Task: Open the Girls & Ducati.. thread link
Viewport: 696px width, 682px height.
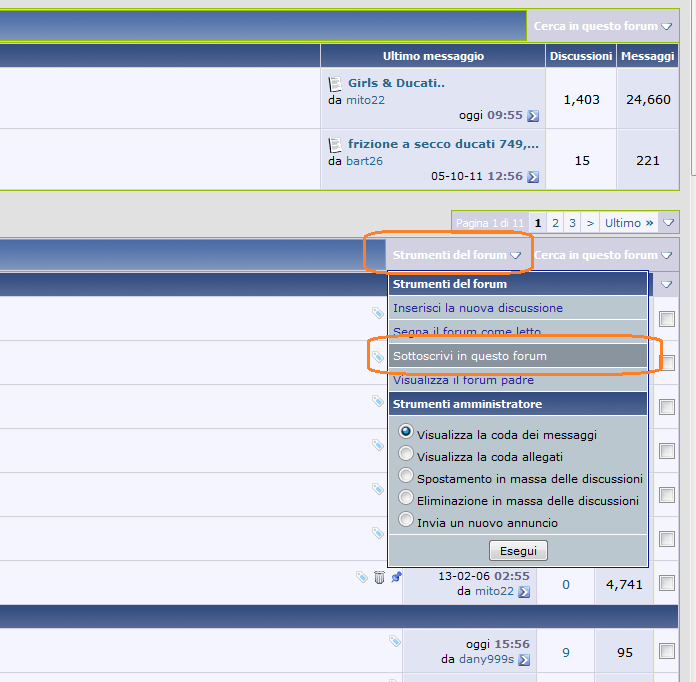Action: pos(396,83)
